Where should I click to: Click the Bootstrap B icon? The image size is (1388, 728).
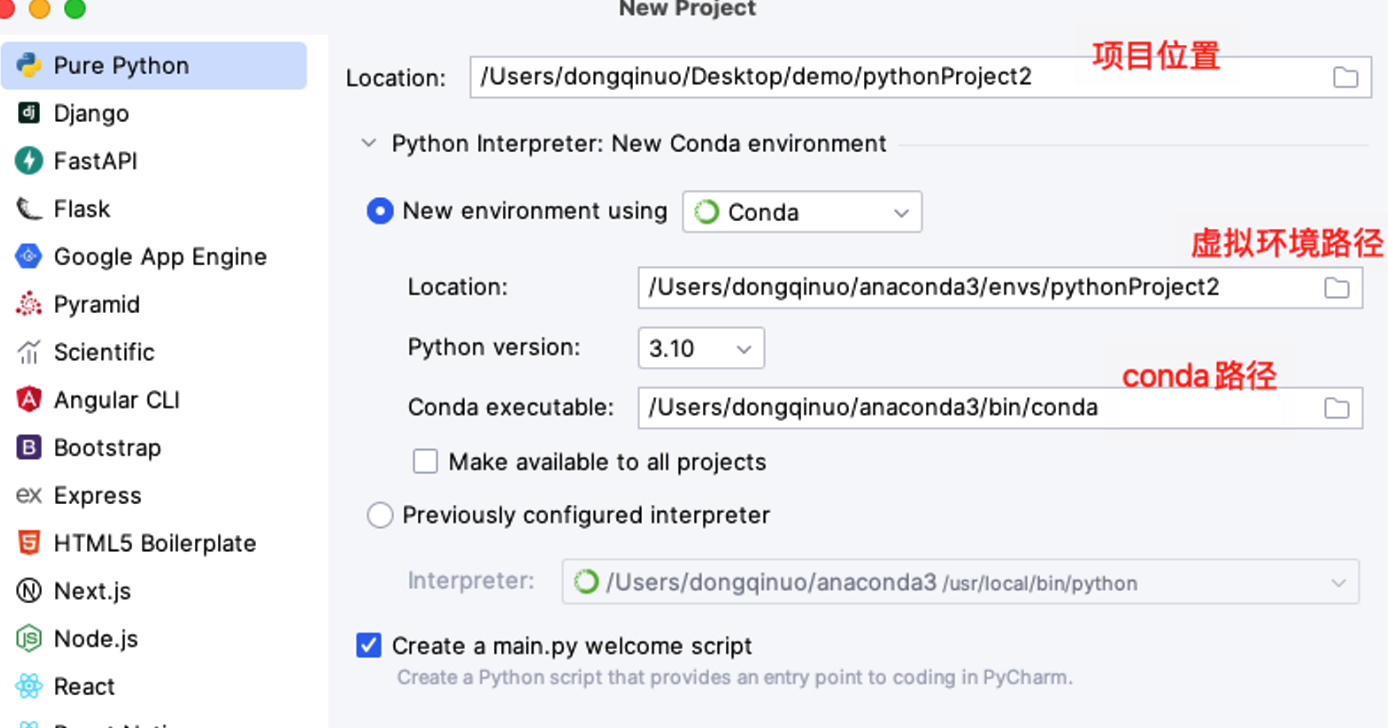click(29, 448)
